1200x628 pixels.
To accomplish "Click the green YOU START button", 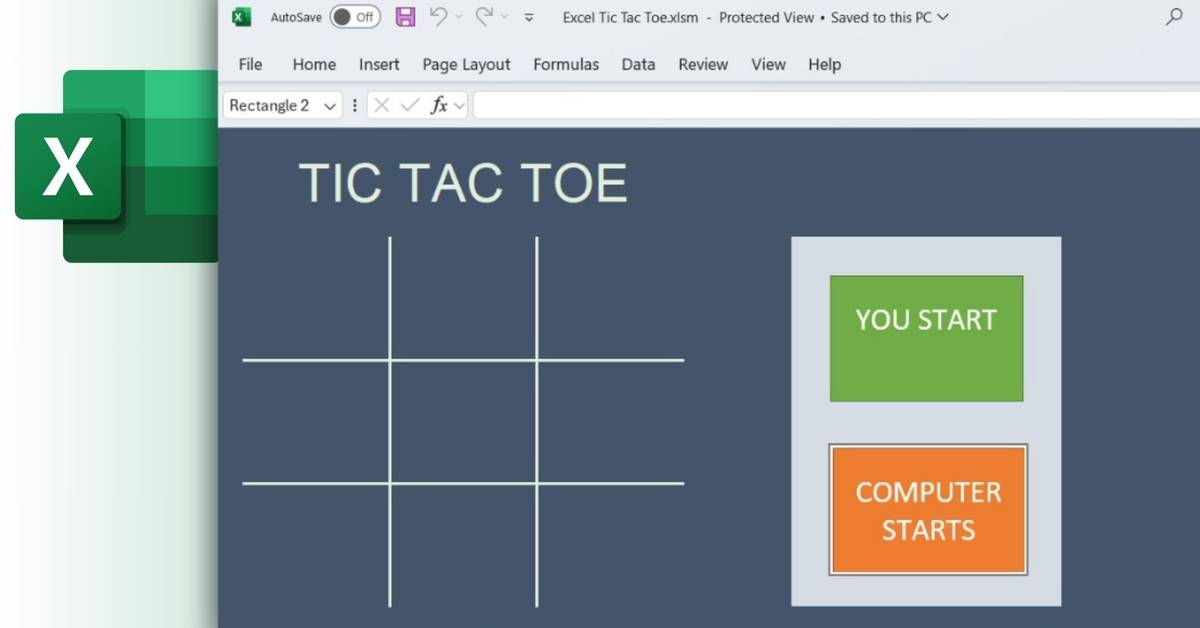I will coord(926,338).
